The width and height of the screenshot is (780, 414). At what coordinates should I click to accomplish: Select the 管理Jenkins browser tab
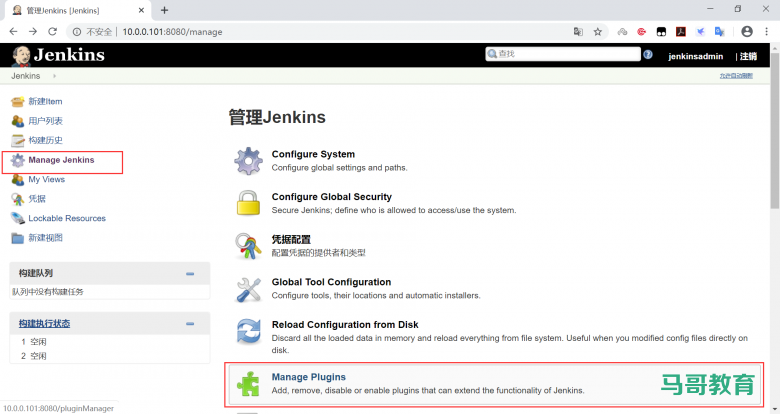[77, 10]
